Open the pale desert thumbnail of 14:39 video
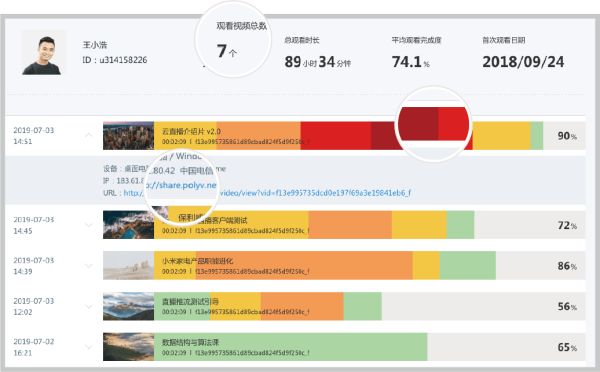 coord(128,266)
